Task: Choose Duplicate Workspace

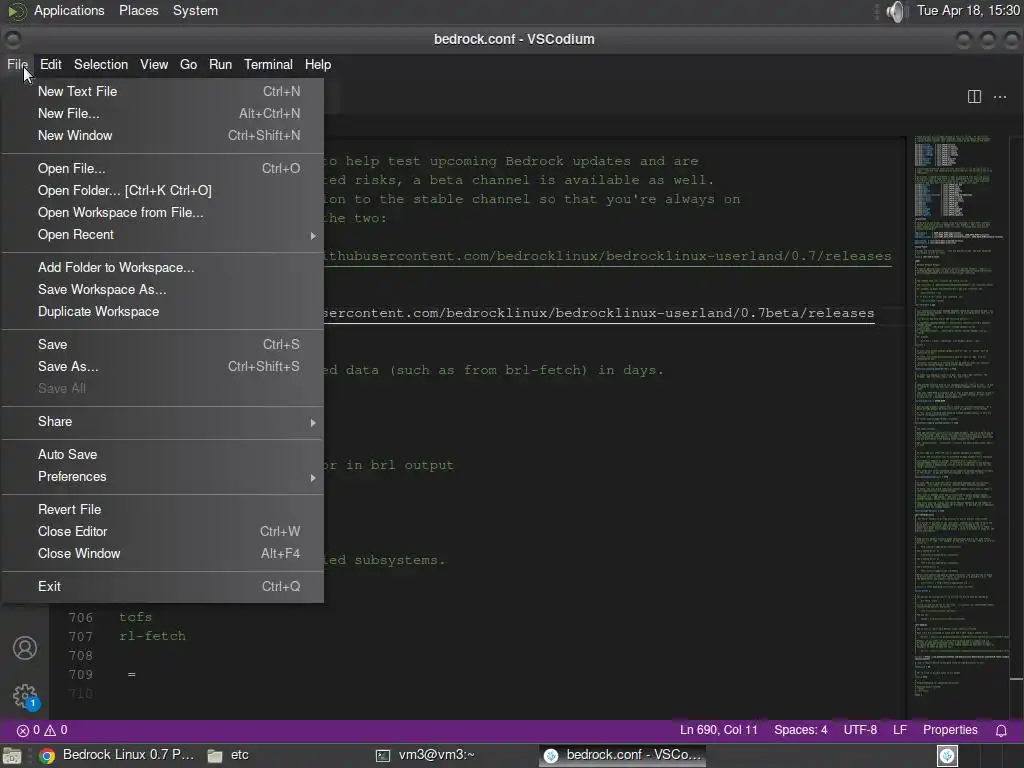Action: (163, 312)
